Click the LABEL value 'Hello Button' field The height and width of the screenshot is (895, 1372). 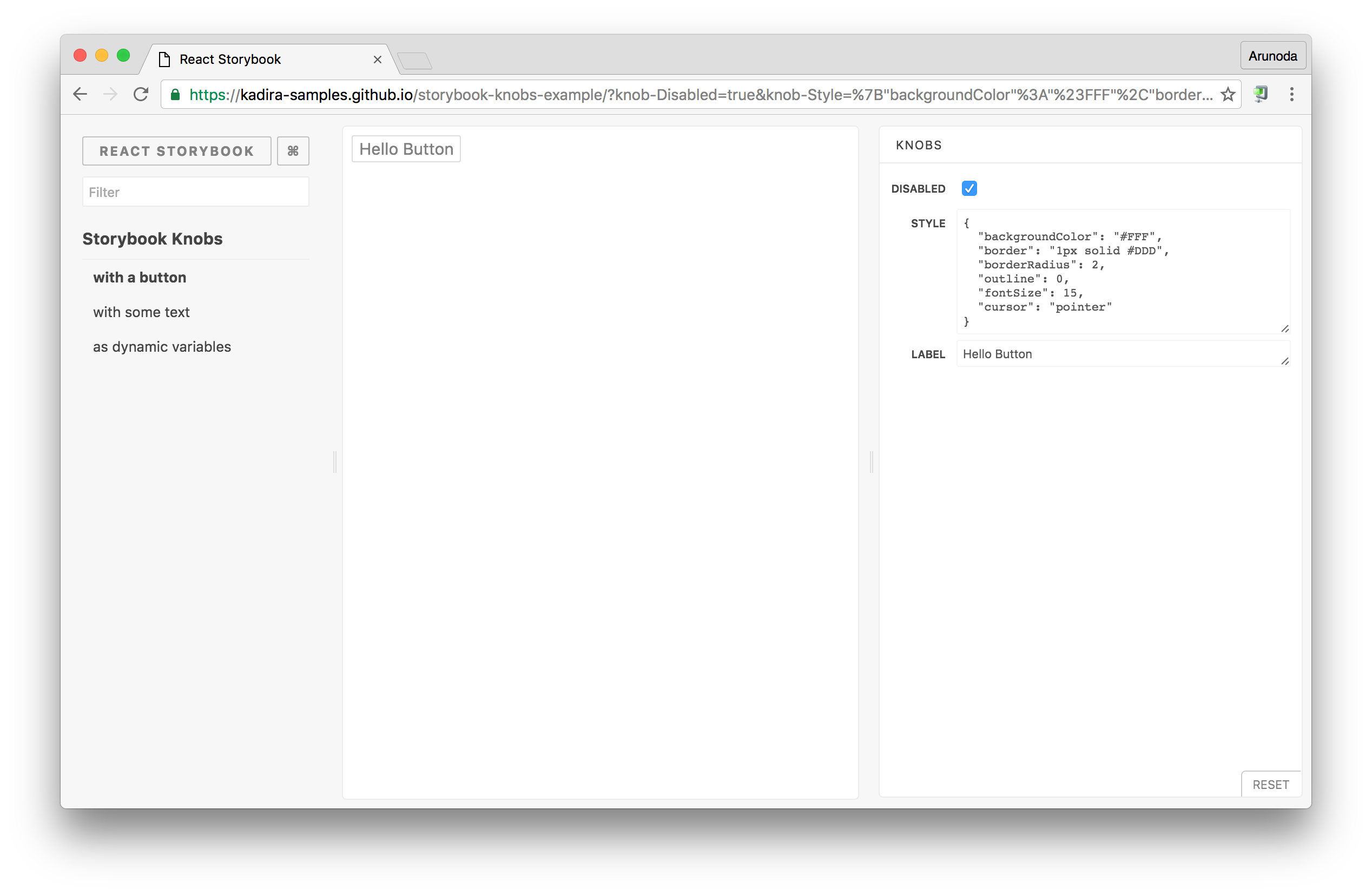[1119, 353]
